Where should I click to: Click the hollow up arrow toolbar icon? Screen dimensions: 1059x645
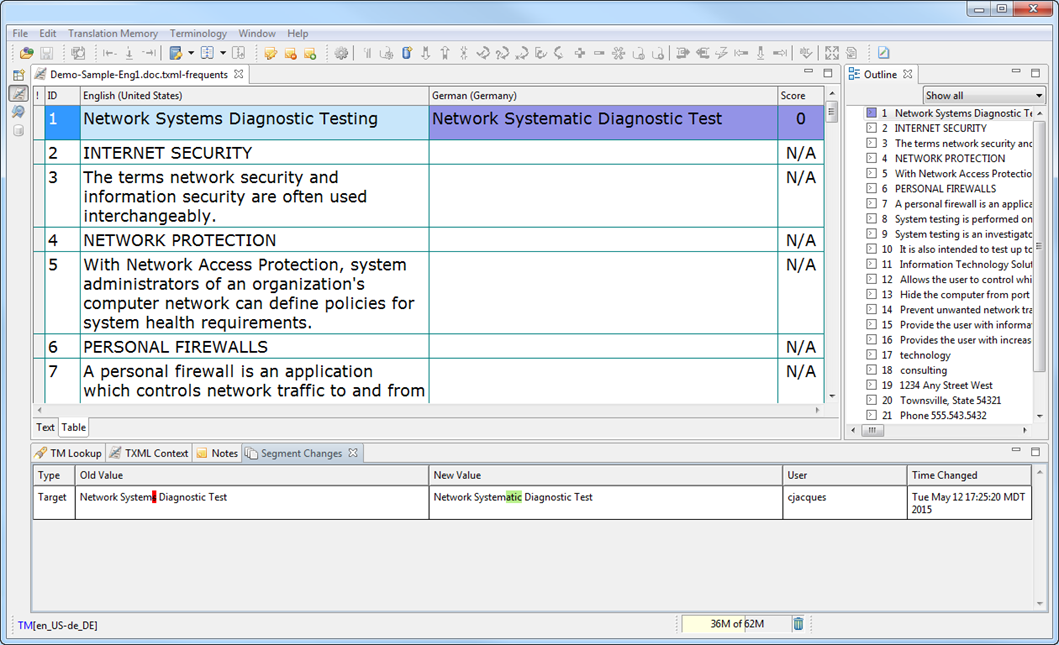(x=445, y=53)
